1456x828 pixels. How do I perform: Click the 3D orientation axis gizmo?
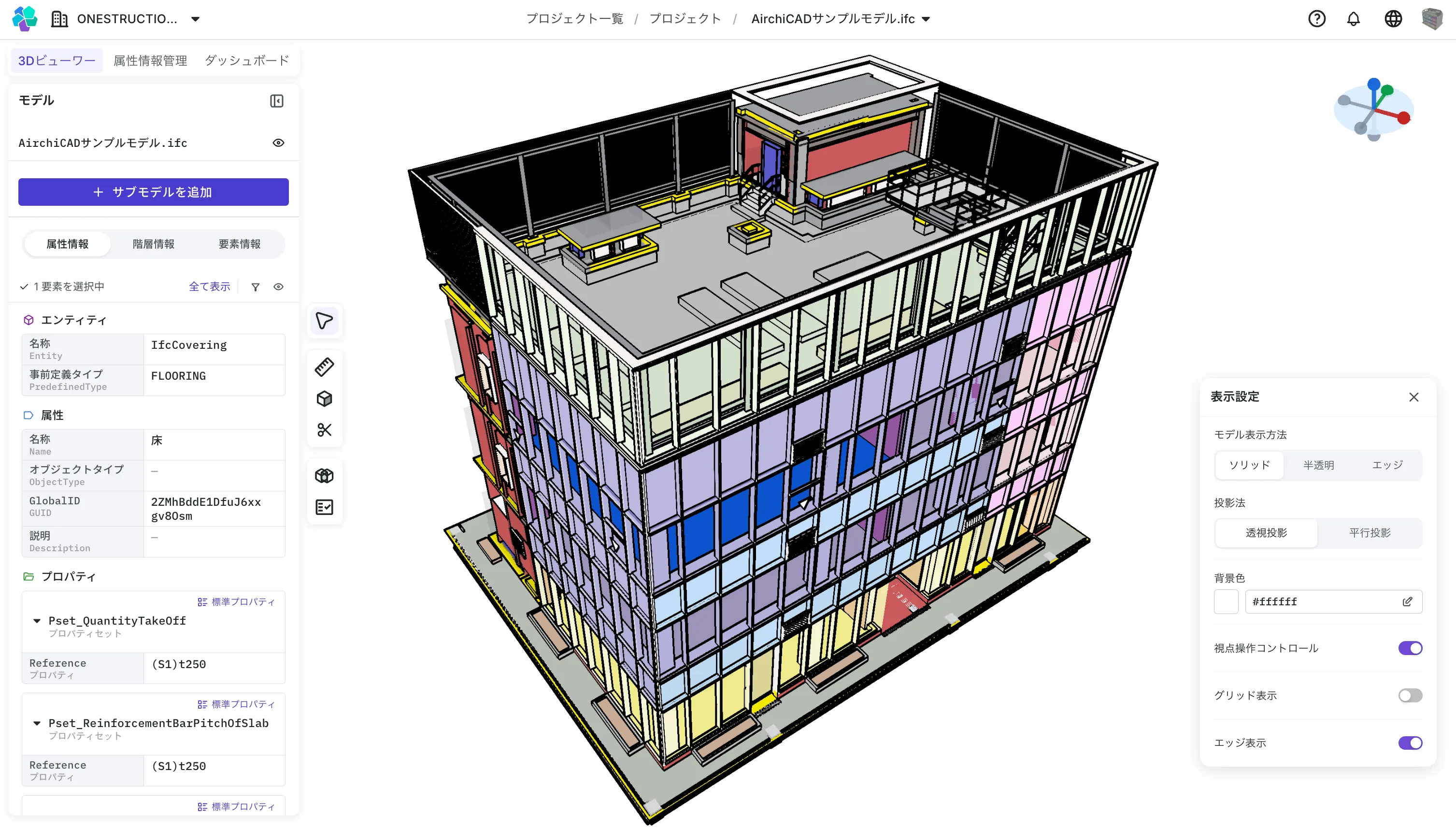pos(1373,109)
